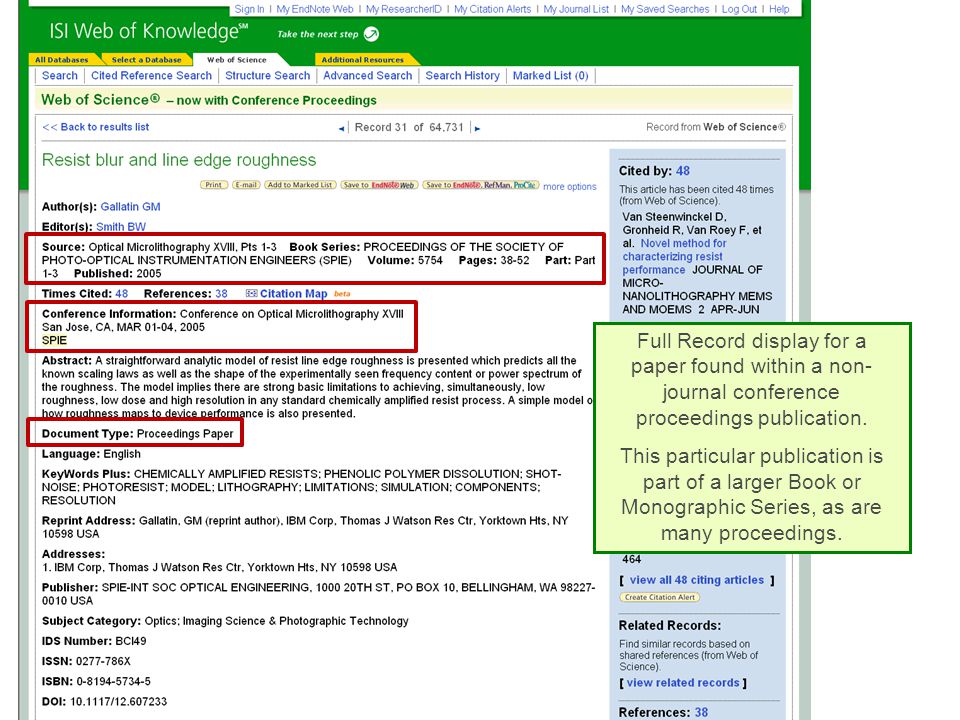The width and height of the screenshot is (960, 720).
Task: Switch to the All Databases tab
Action: pos(62,60)
